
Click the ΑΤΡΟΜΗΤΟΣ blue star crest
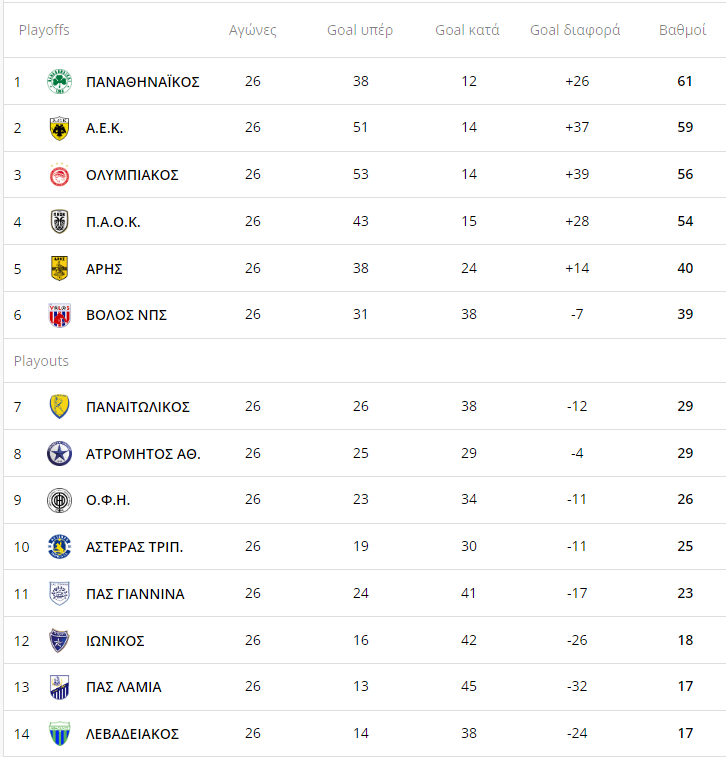tap(59, 454)
